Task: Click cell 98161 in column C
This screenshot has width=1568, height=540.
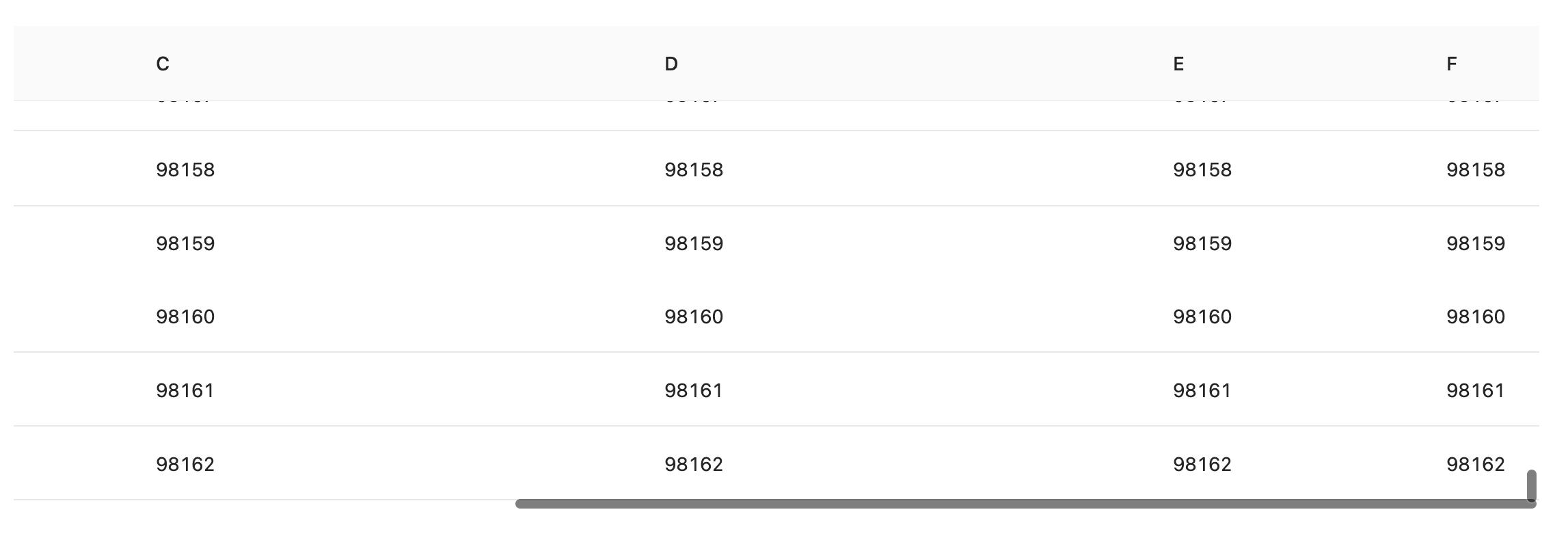Action: coord(185,390)
